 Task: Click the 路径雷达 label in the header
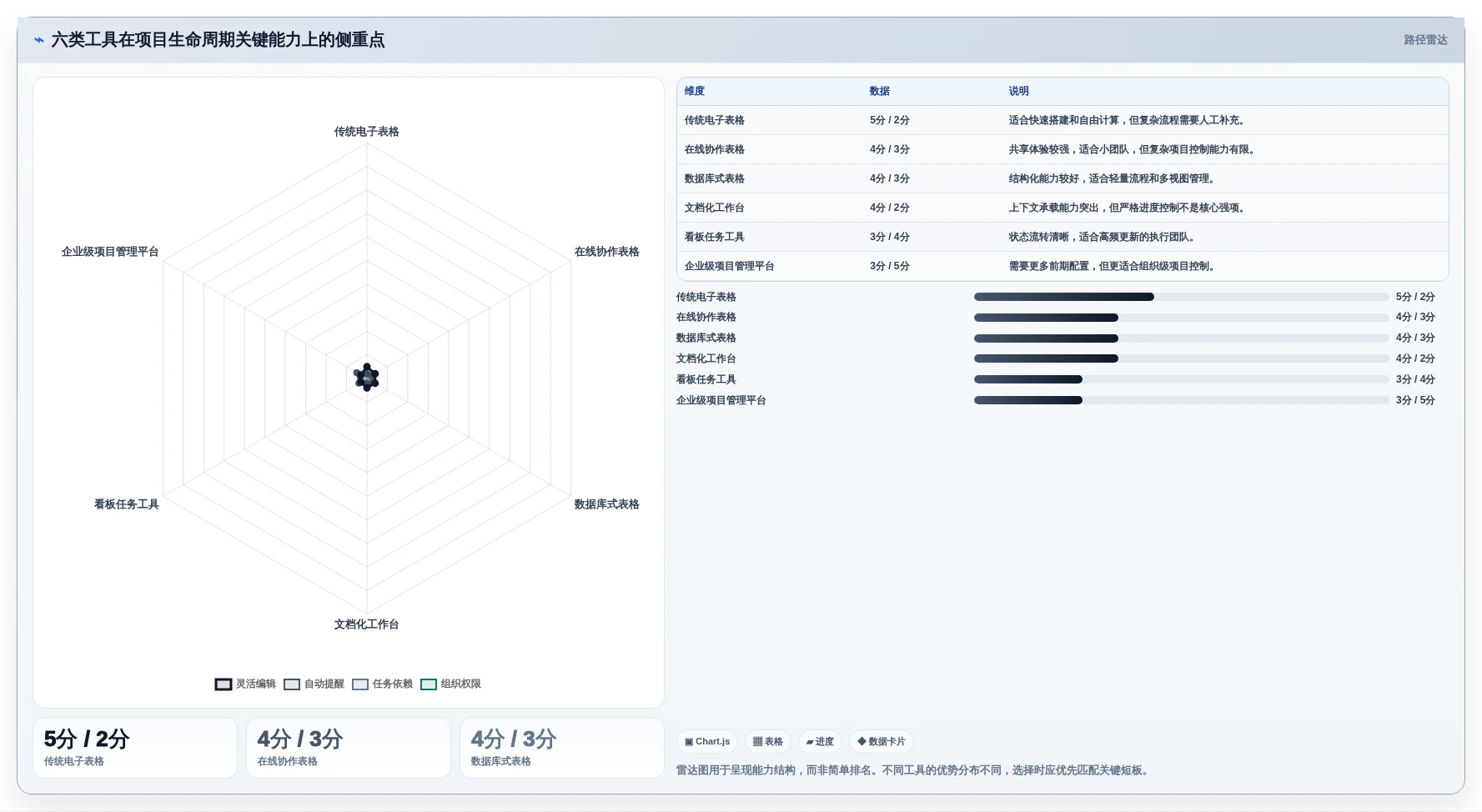(x=1425, y=40)
